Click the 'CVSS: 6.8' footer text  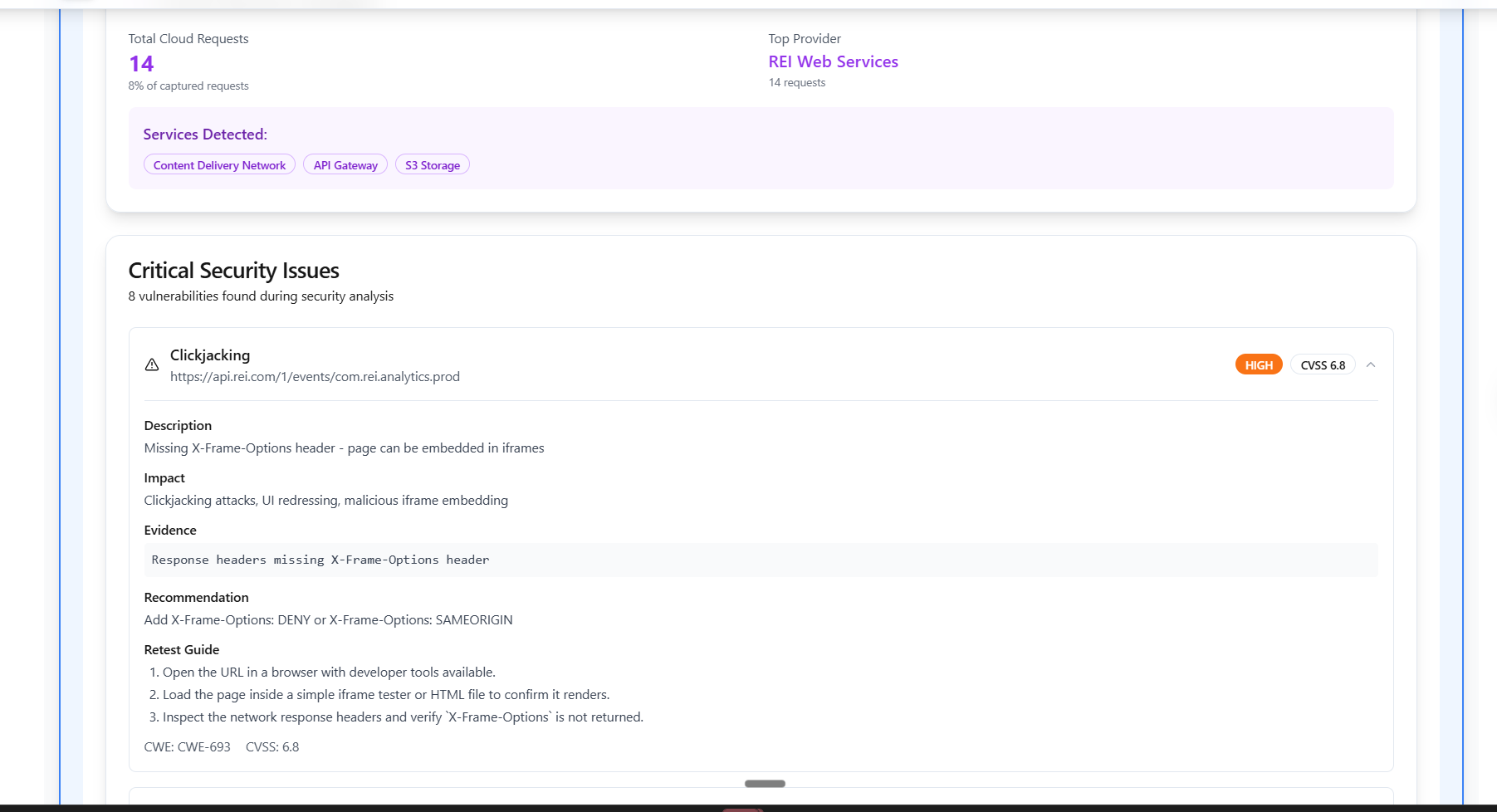272,747
